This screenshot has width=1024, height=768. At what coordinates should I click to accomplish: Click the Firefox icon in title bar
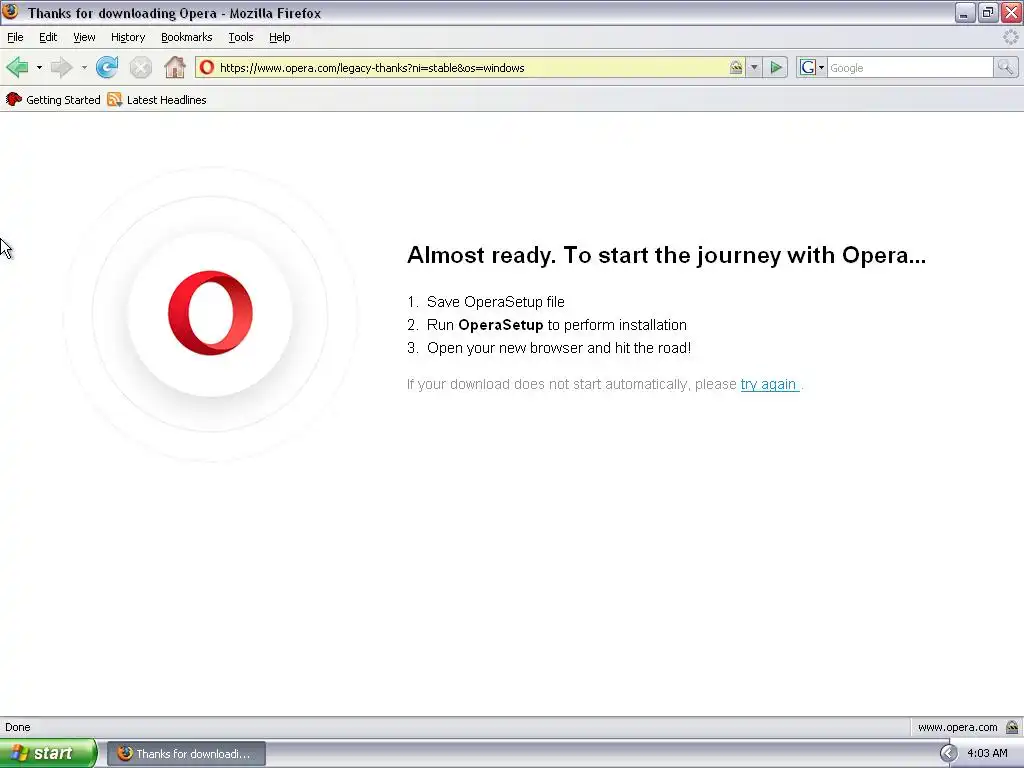(x=10, y=12)
